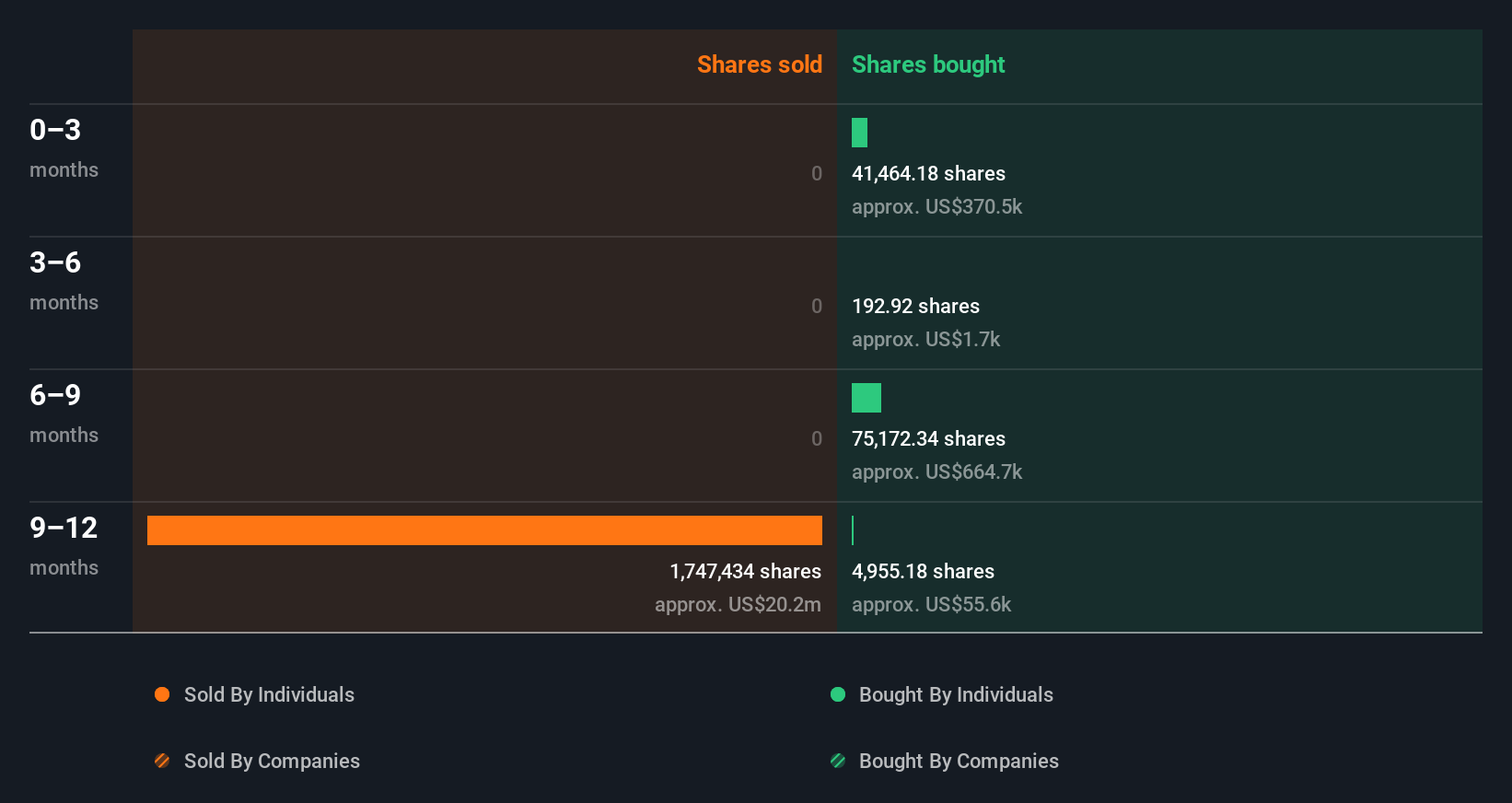Select the Shares sold column header
Image resolution: width=1512 pixels, height=803 pixels.
pyautogui.click(x=760, y=64)
